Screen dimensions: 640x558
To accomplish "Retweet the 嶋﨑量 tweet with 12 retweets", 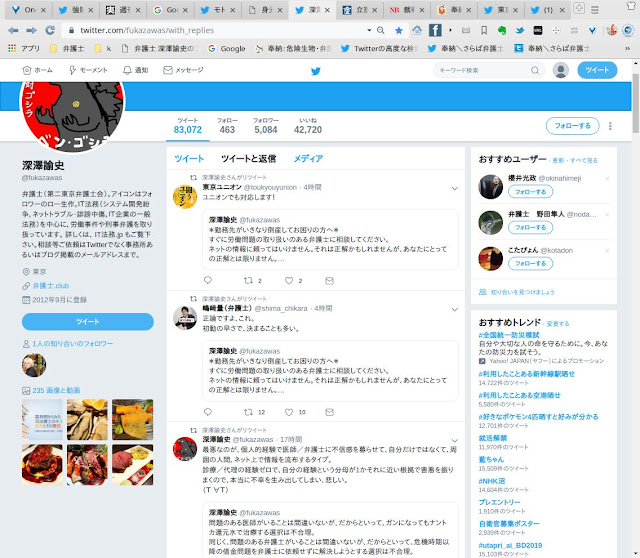I will 248,412.
